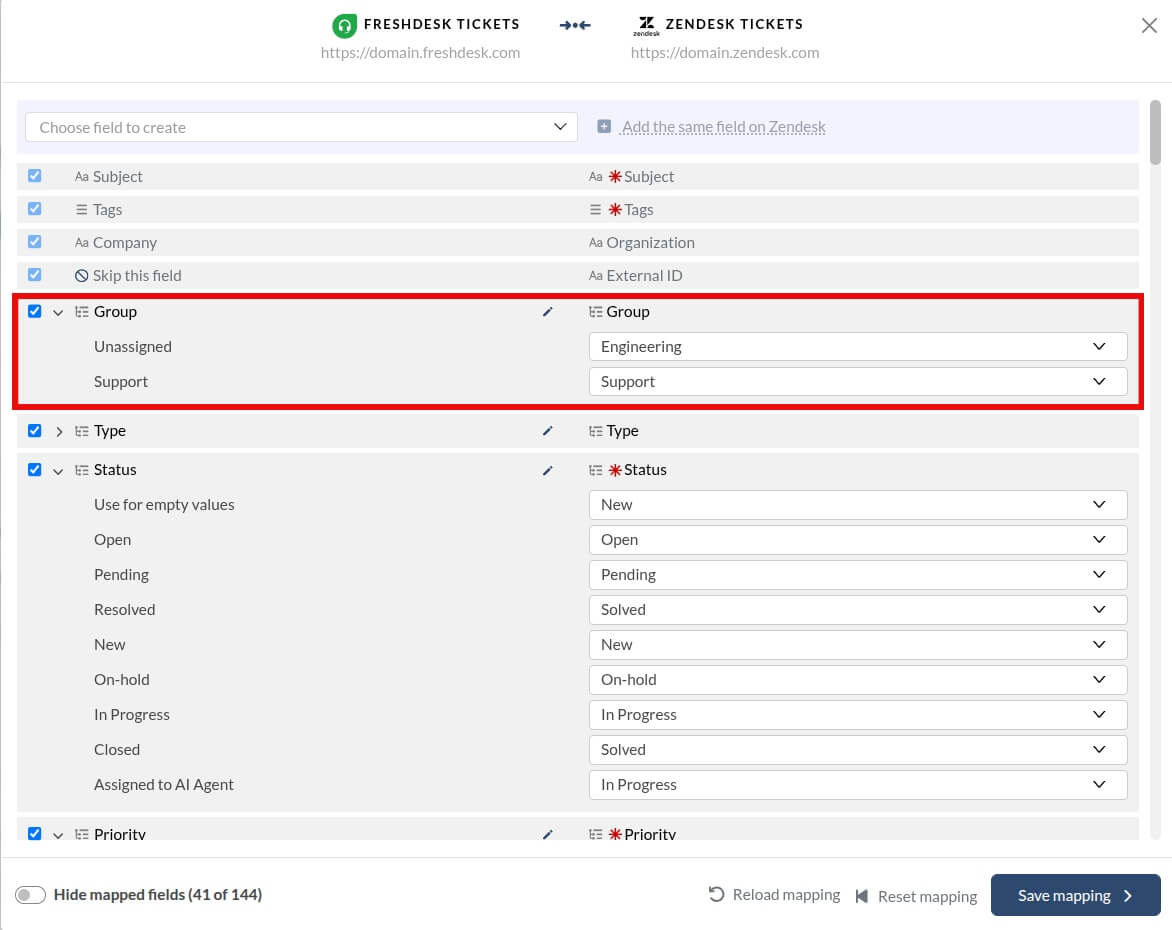The width and height of the screenshot is (1172, 930).
Task: Click the domain.freshdesk.com URL
Action: (420, 53)
